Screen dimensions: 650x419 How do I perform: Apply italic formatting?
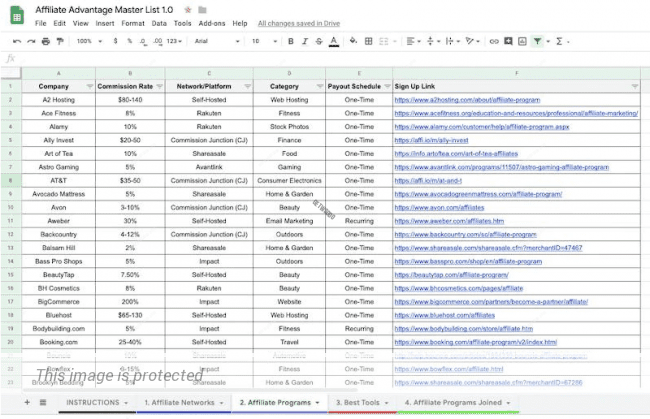305,41
